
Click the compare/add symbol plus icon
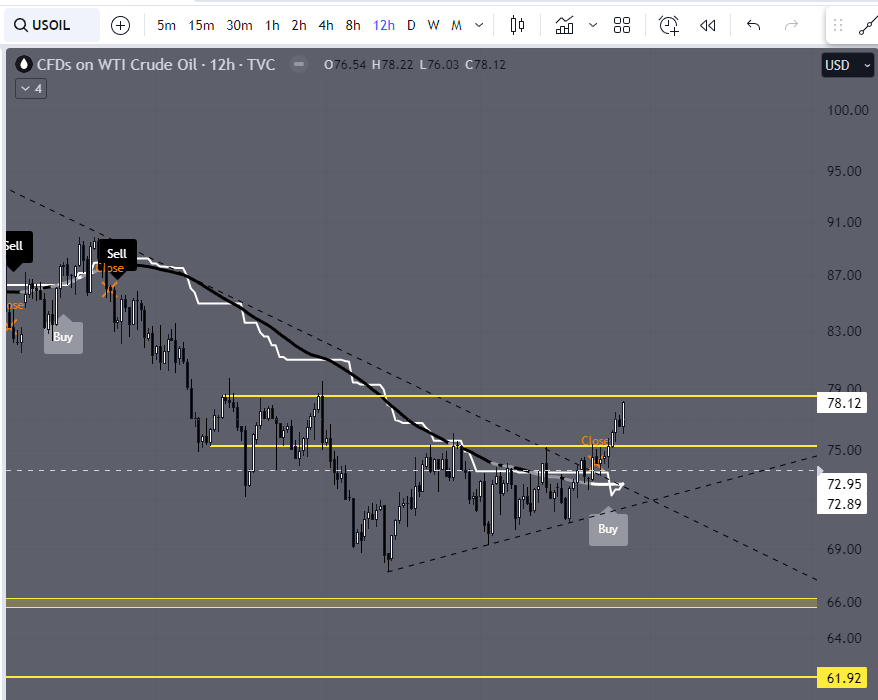(120, 25)
